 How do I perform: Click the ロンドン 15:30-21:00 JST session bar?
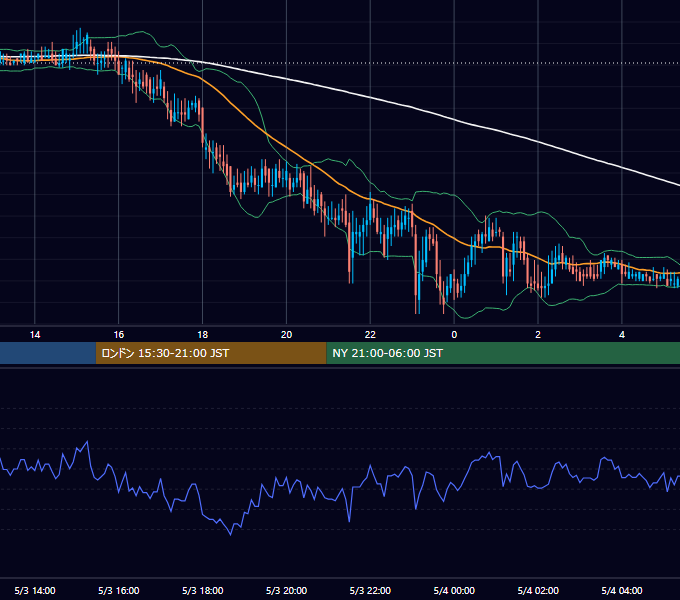211,353
